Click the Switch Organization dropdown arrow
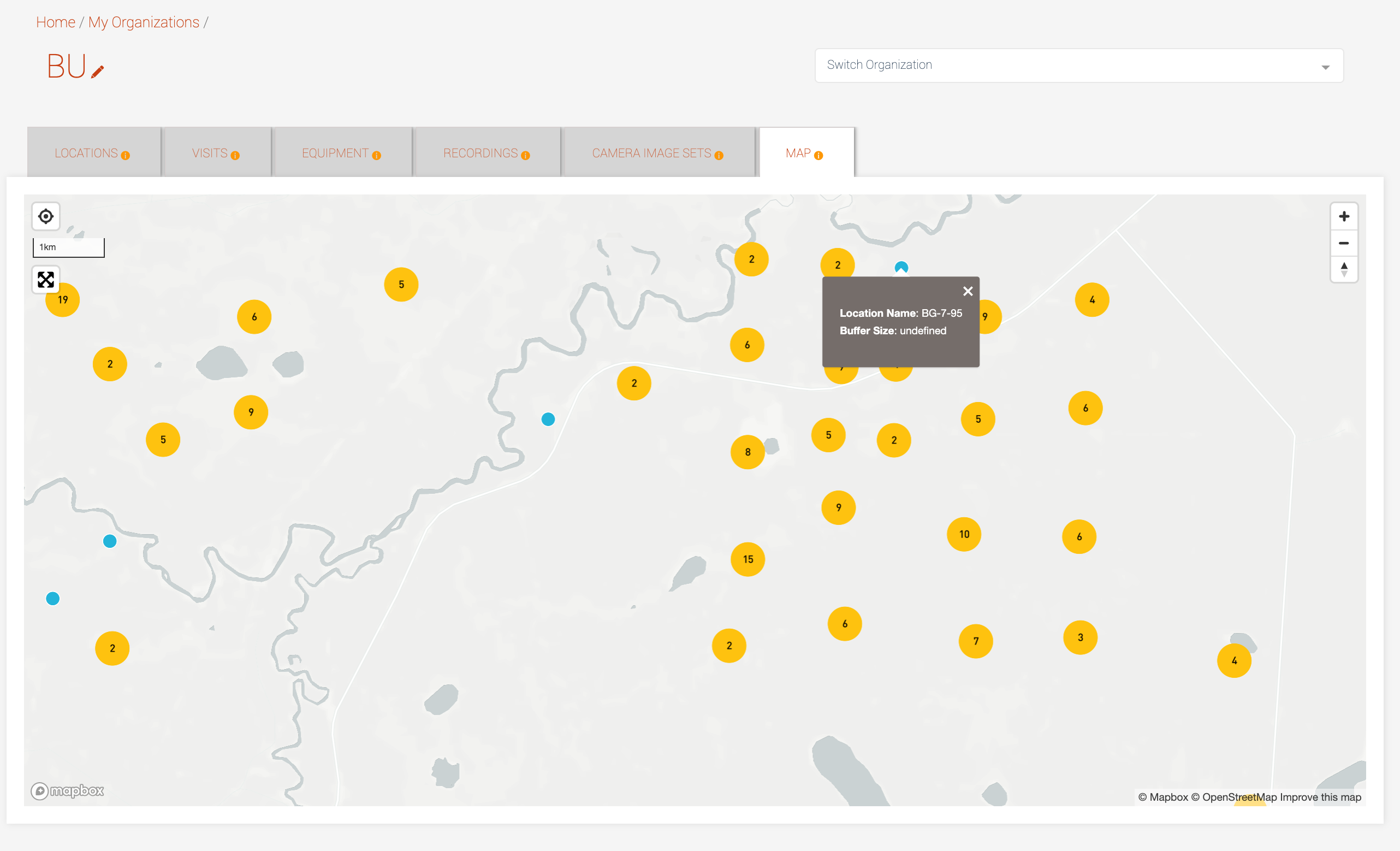Image resolution: width=1400 pixels, height=851 pixels. point(1325,67)
